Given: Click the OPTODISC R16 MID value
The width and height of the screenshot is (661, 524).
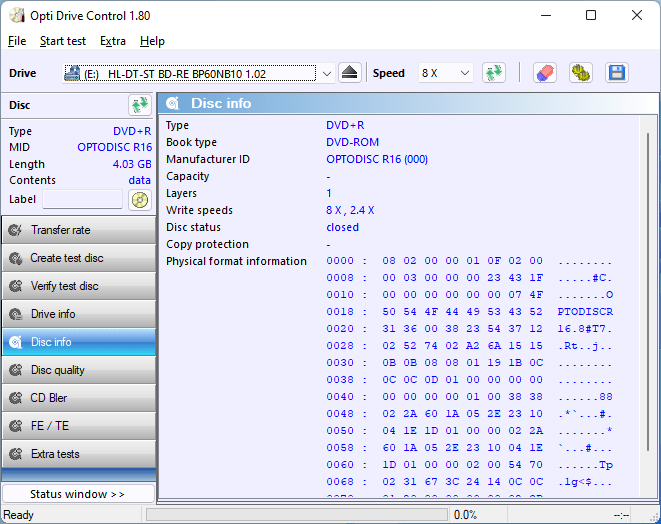Looking at the screenshot, I should click(115, 147).
